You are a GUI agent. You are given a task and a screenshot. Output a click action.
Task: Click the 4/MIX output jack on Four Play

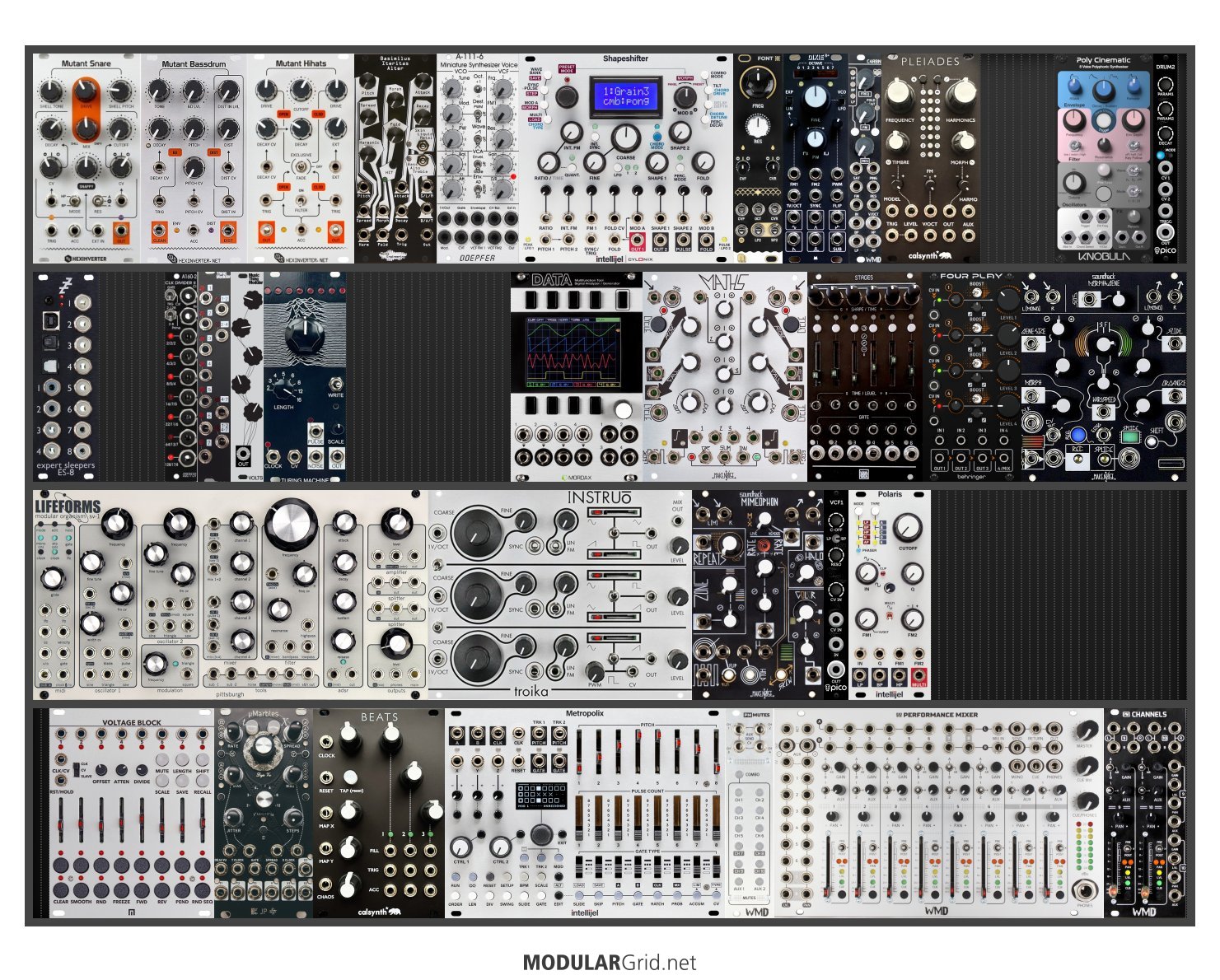[1003, 458]
